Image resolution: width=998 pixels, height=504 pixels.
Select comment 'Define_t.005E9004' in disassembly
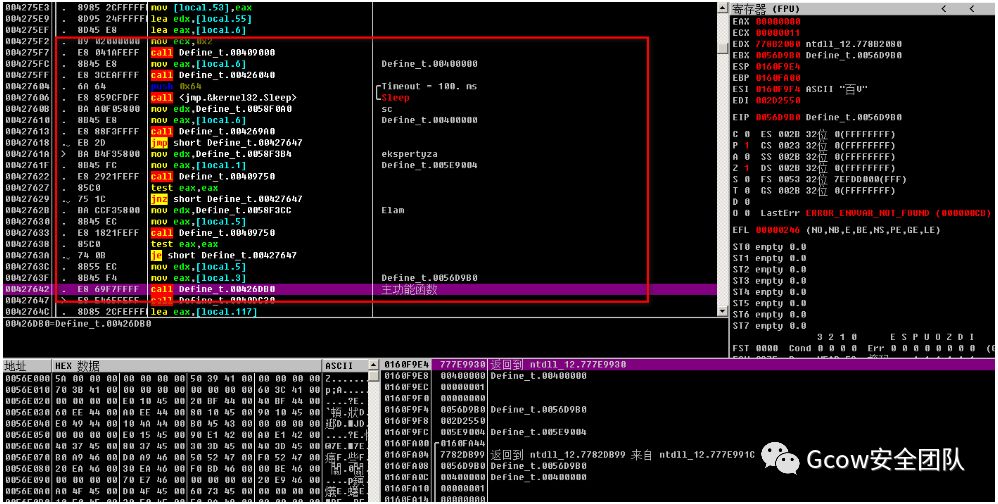tap(429, 165)
